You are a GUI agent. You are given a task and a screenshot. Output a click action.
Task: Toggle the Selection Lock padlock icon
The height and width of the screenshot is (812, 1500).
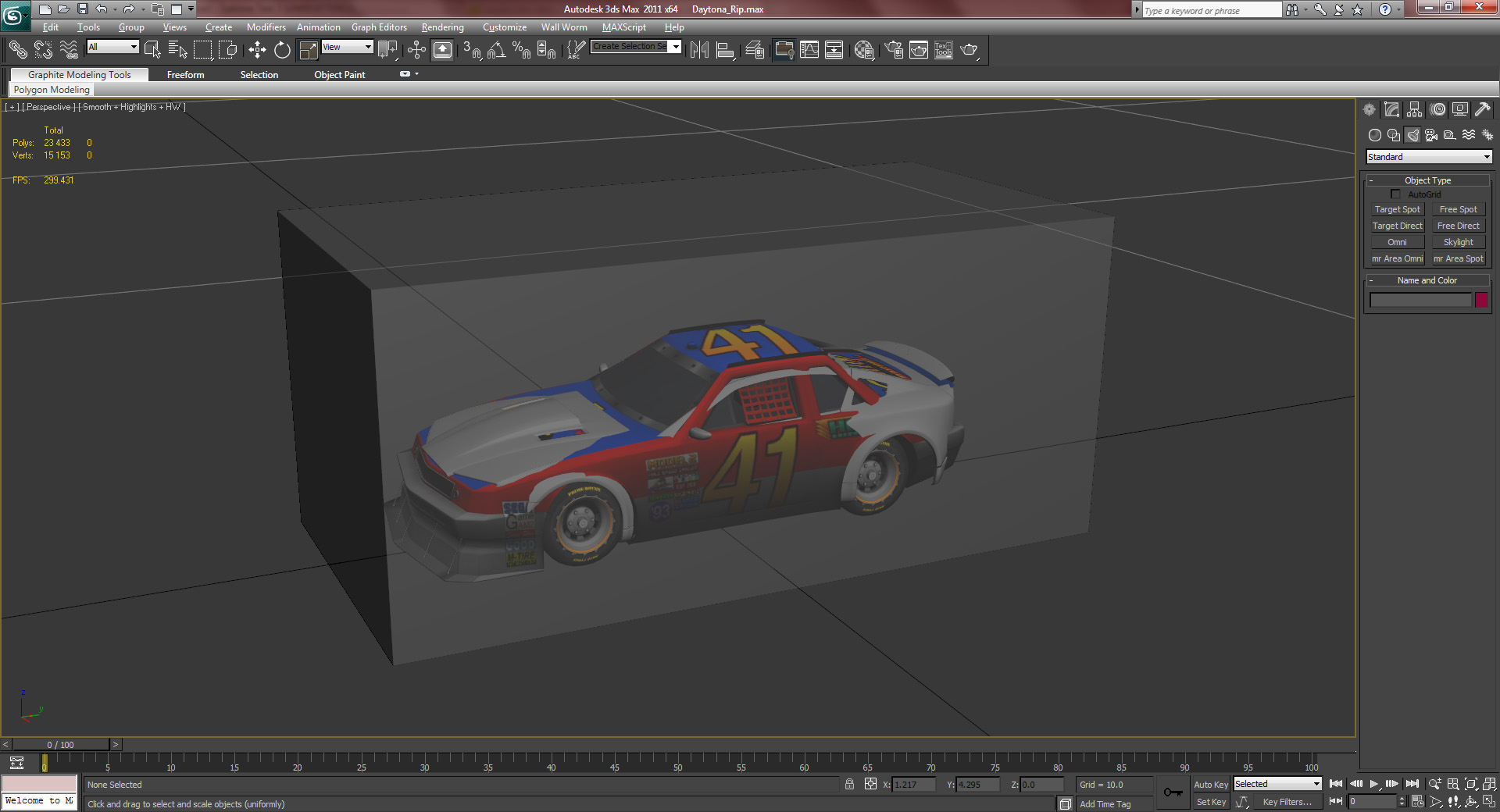[x=849, y=784]
